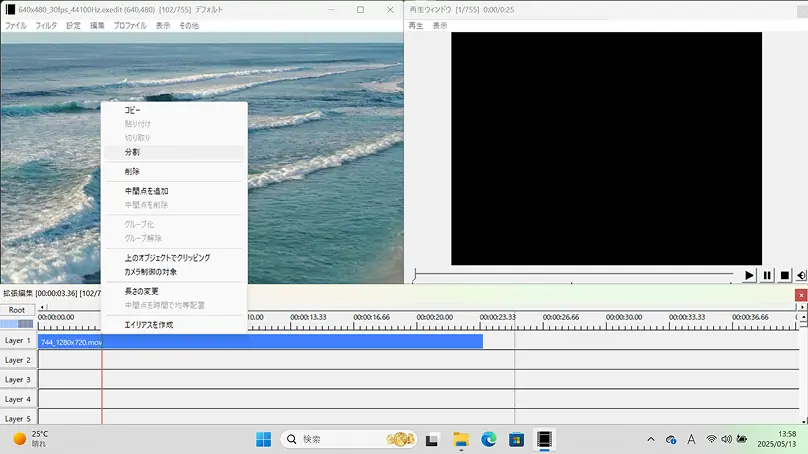Image resolution: width=808 pixels, height=454 pixels.
Task: Open the 表示 menu in main window
Action: 163,25
